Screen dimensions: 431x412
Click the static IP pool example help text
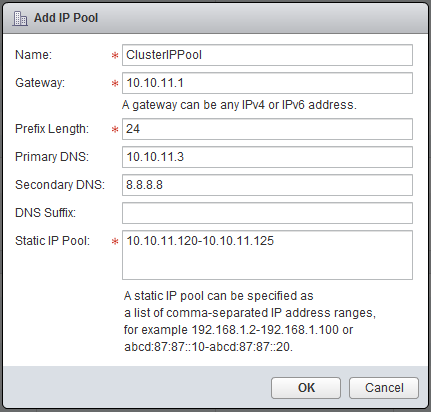pos(250,321)
